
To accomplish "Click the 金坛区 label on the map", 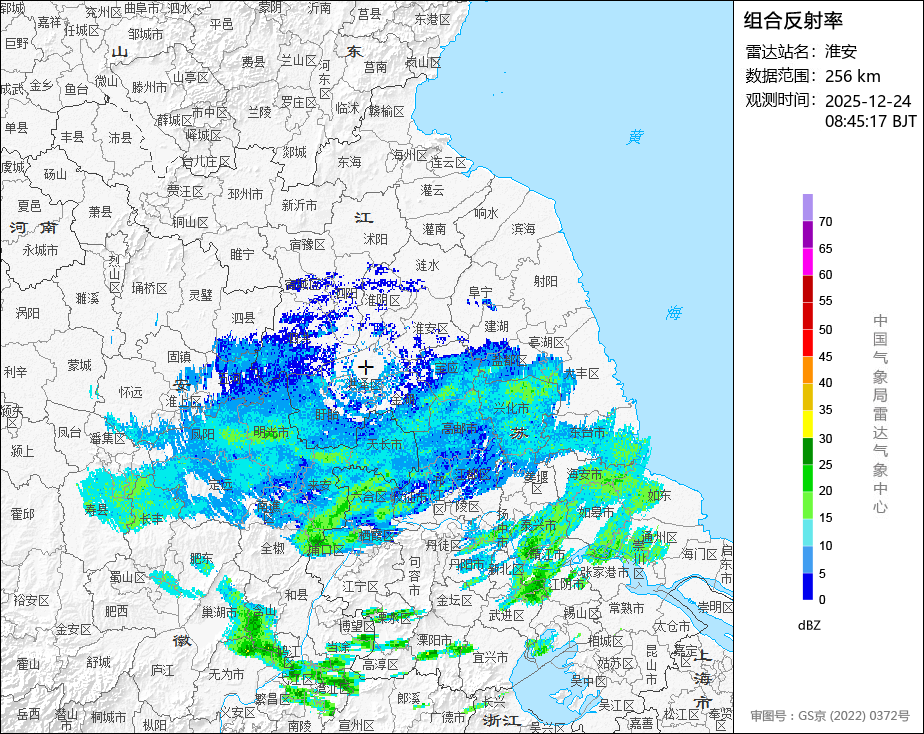I will click(x=454, y=600).
